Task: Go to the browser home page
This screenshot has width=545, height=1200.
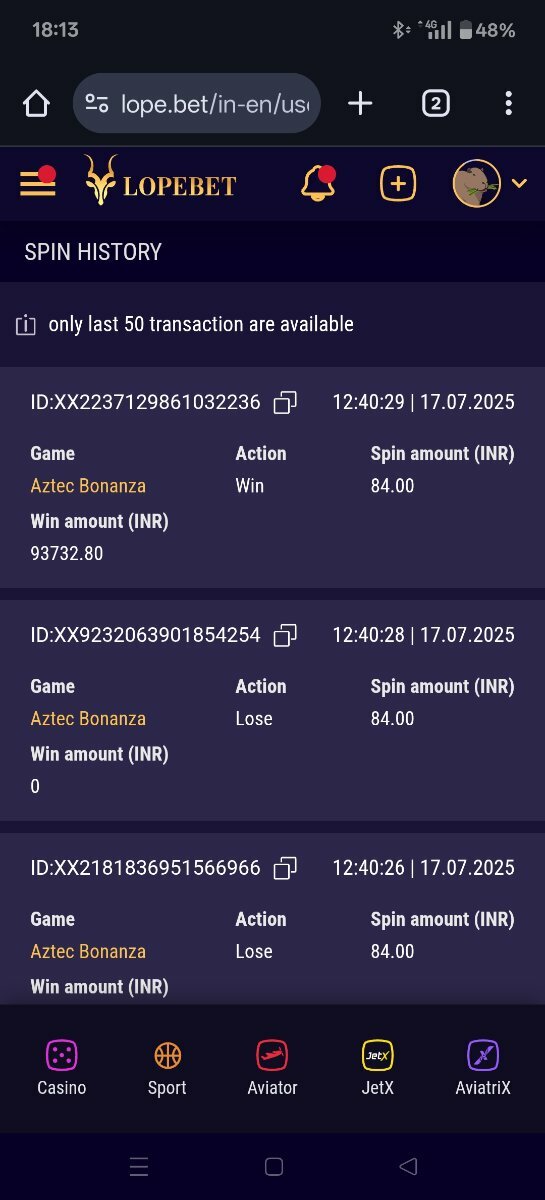Action: pos(36,103)
